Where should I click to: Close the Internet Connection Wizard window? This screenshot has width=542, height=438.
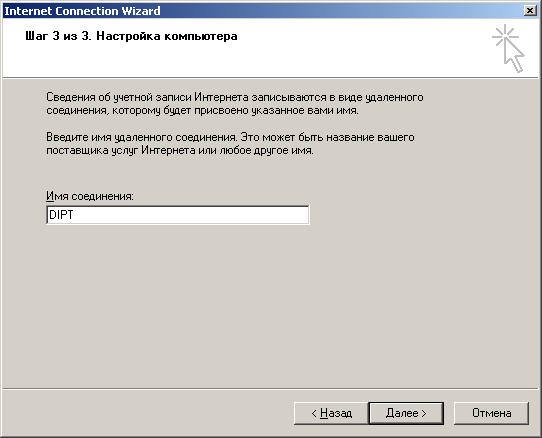530,11
